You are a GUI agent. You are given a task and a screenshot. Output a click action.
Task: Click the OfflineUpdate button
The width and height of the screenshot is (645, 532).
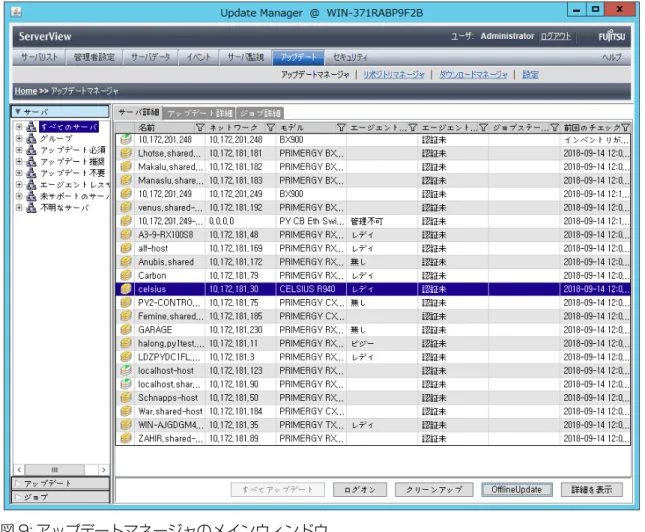pos(516,489)
